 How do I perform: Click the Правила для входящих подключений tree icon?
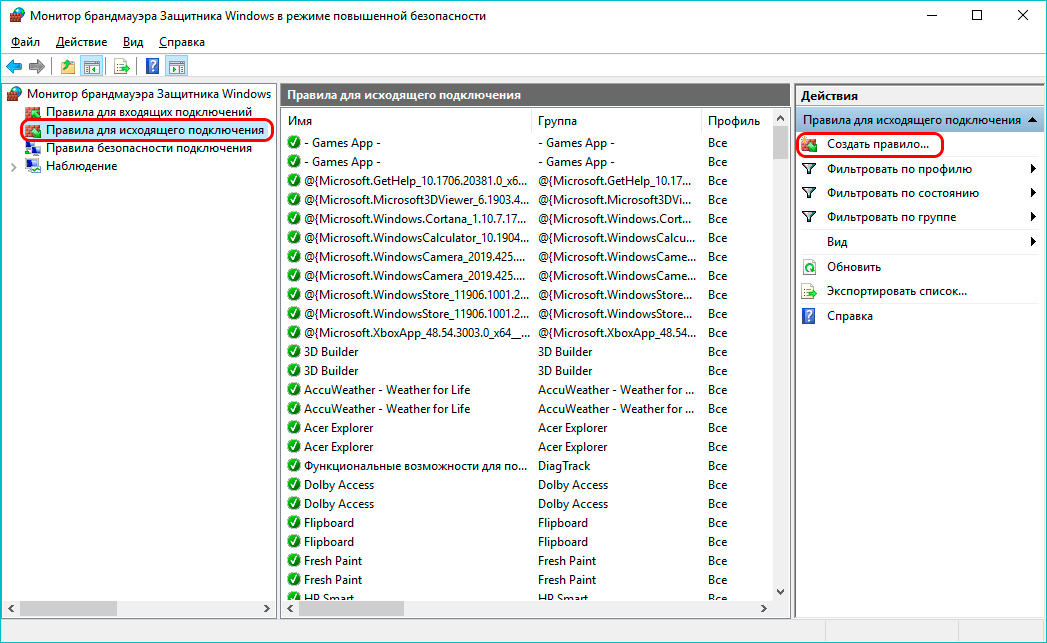[33, 112]
